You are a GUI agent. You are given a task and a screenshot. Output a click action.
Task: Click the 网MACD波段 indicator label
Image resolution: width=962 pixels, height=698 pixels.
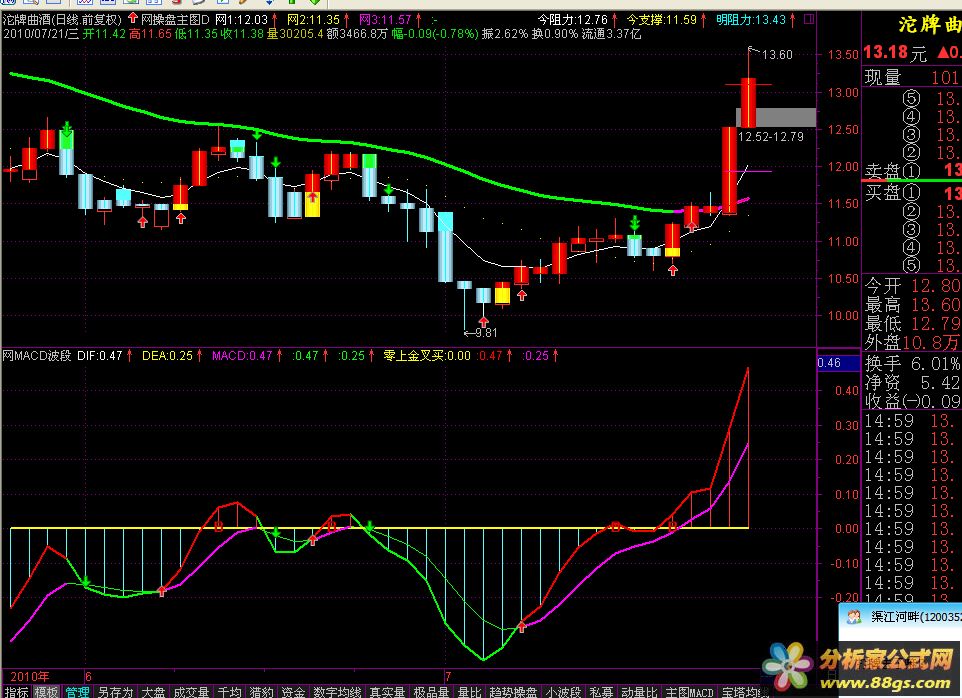[x=37, y=356]
